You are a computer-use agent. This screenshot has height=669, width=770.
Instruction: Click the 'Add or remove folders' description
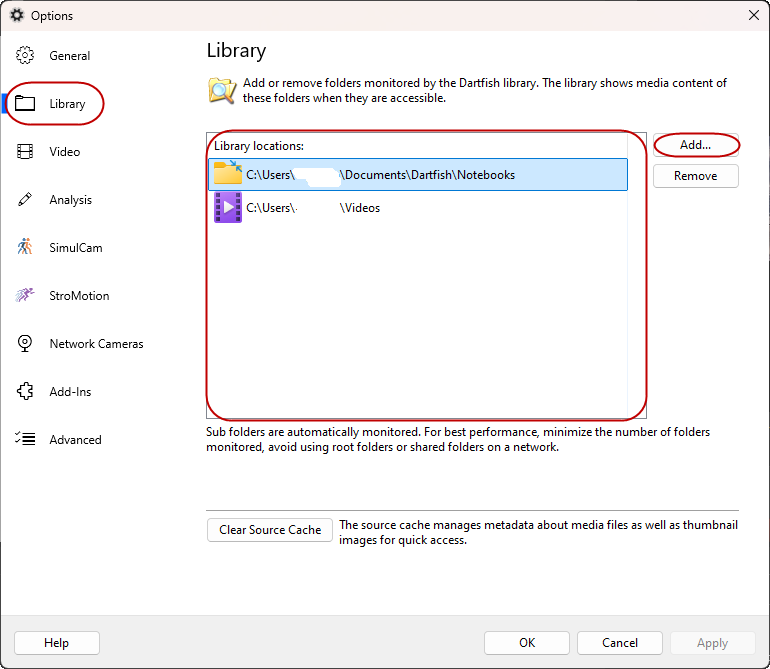[x=485, y=90]
